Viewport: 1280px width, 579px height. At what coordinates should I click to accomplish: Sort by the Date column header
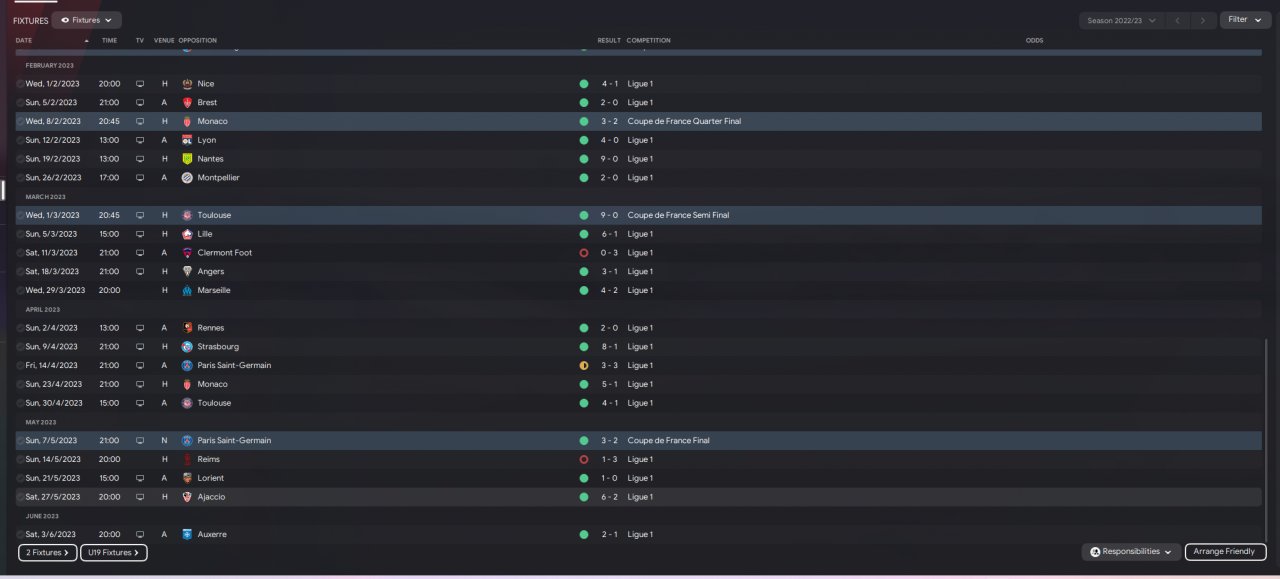pos(24,40)
